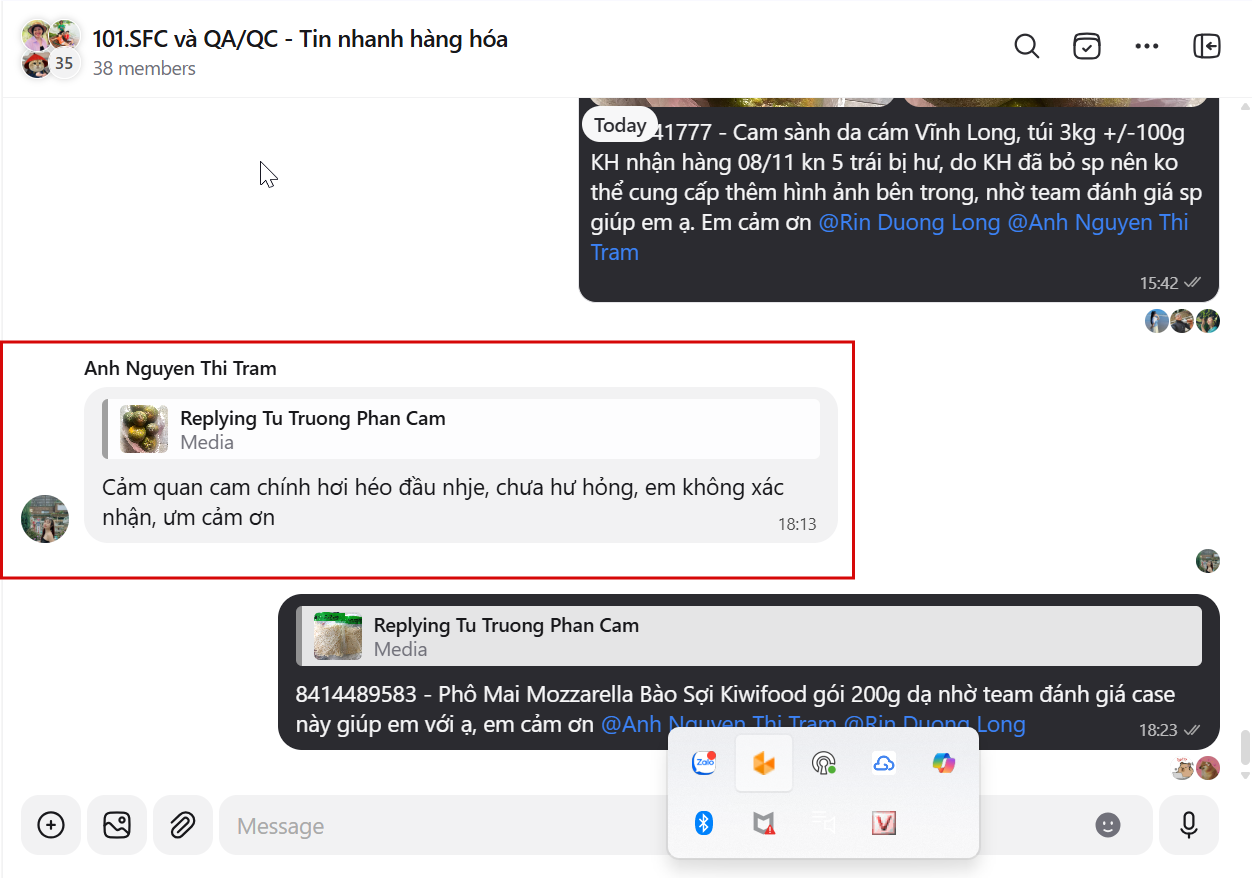This screenshot has height=878, width=1252.
Task: Open the three-dots more options menu
Action: tap(1147, 47)
